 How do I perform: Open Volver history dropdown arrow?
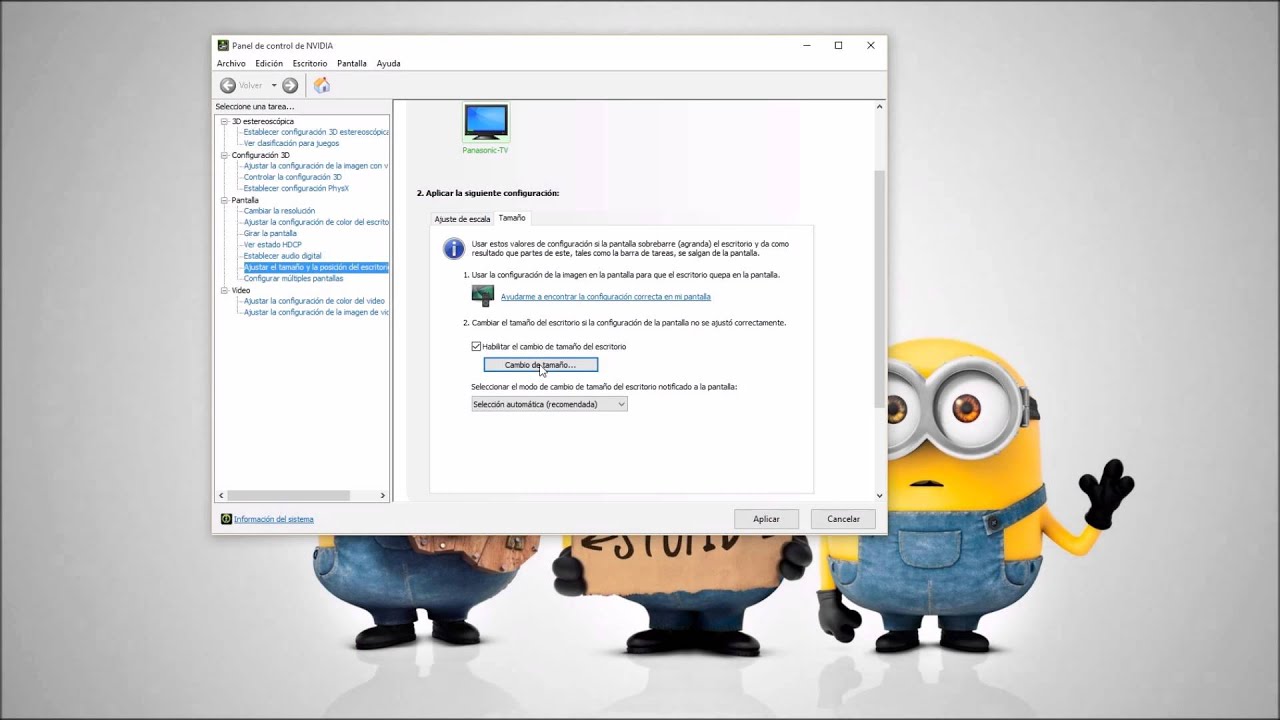pyautogui.click(x=274, y=85)
